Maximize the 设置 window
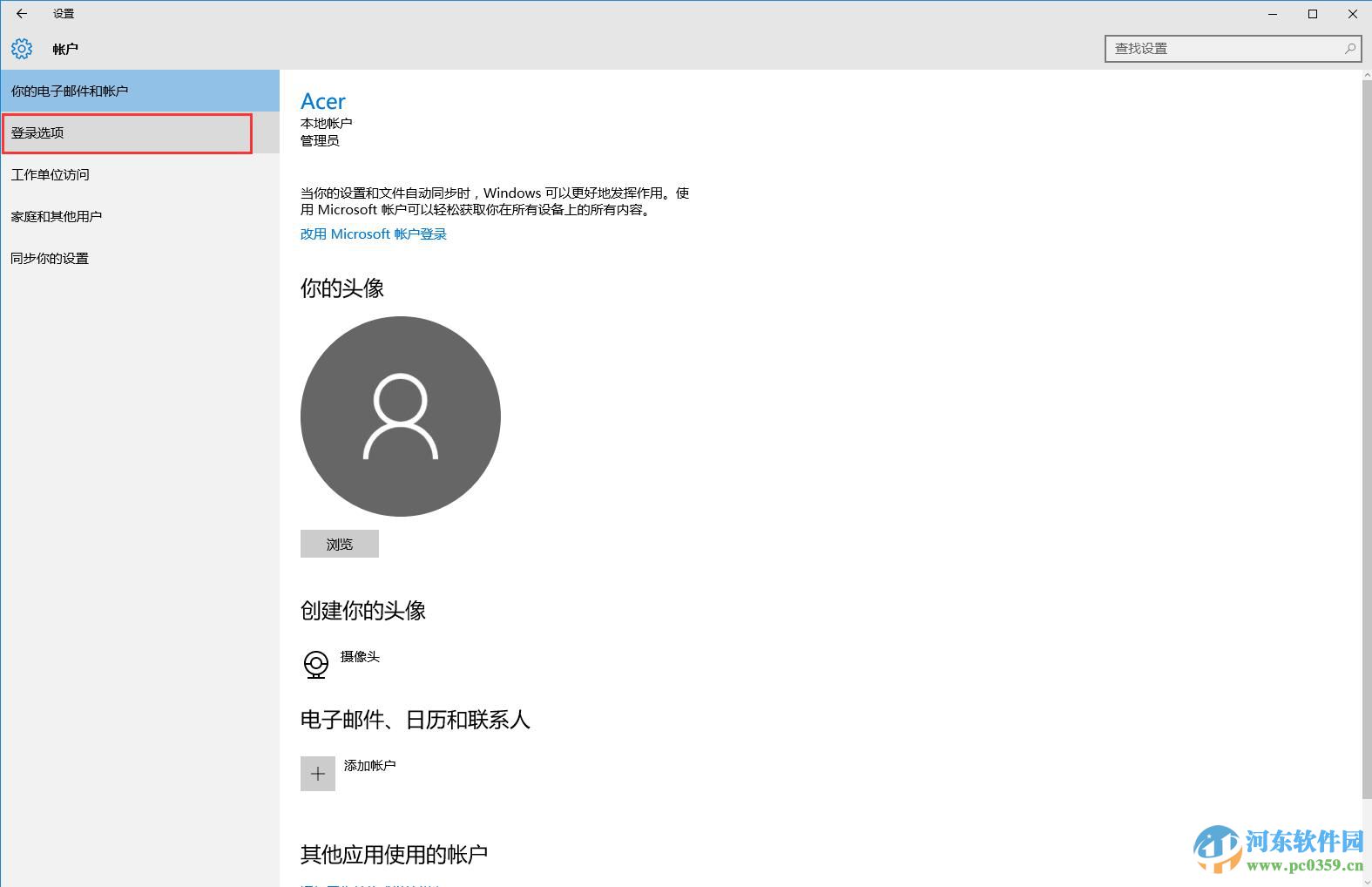The height and width of the screenshot is (887, 1372). pyautogui.click(x=1313, y=13)
